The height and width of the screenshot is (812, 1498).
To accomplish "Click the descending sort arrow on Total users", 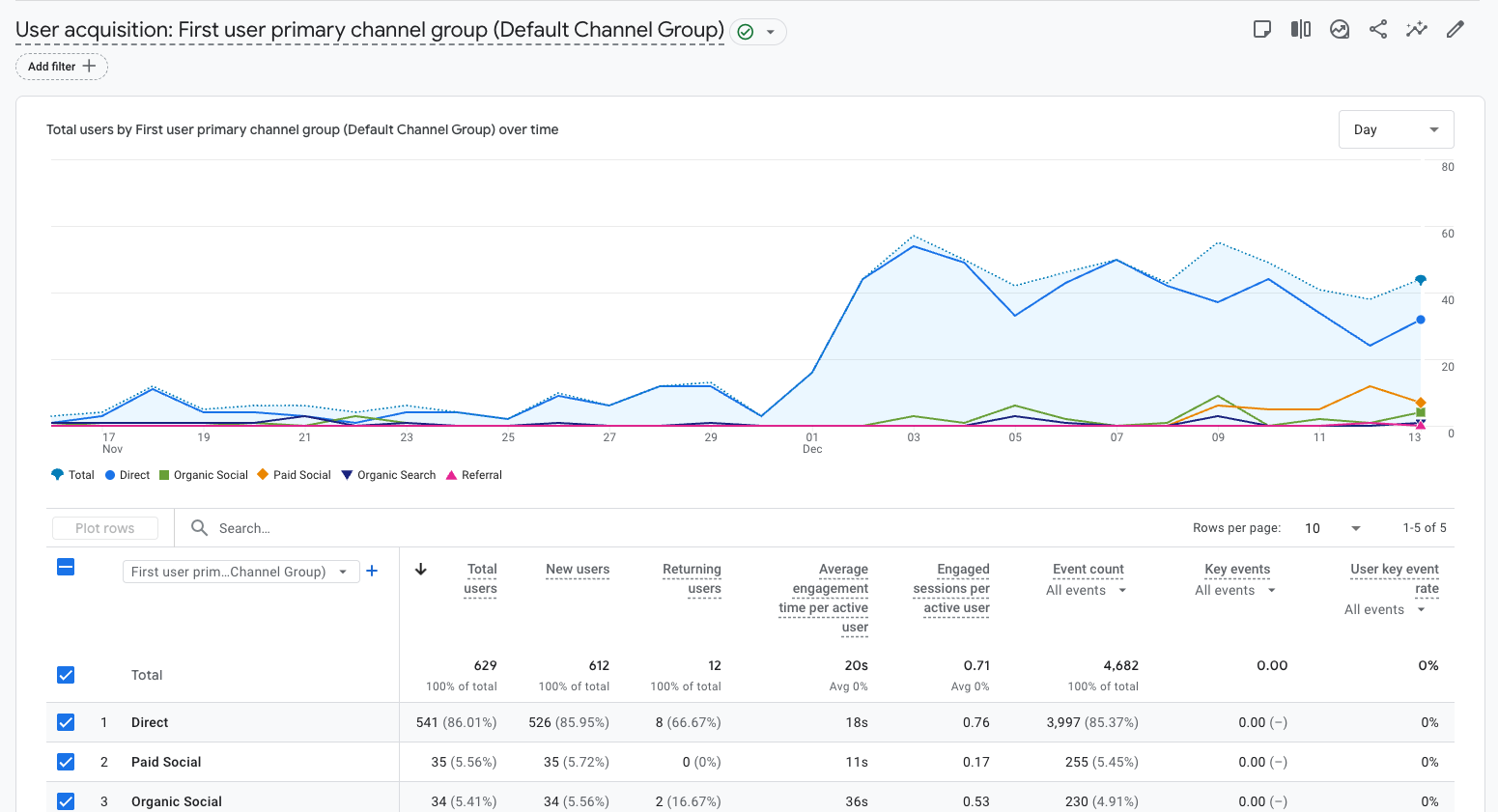I will 421,570.
